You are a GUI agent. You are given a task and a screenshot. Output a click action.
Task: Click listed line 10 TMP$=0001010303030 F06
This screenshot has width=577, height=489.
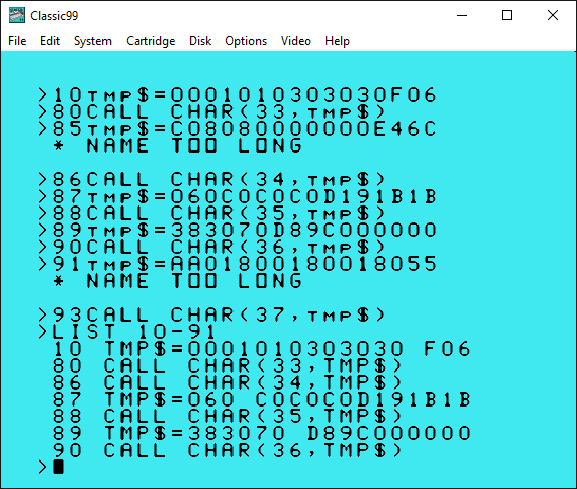[x=262, y=349]
